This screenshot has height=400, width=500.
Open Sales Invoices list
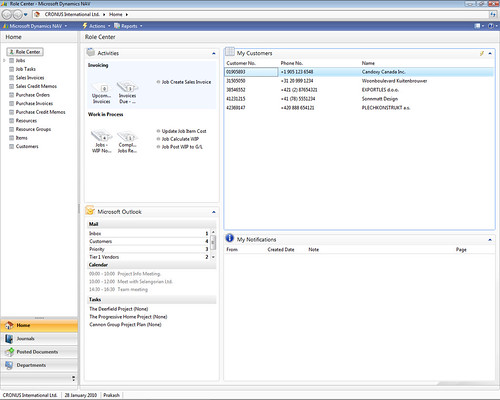tap(30, 78)
